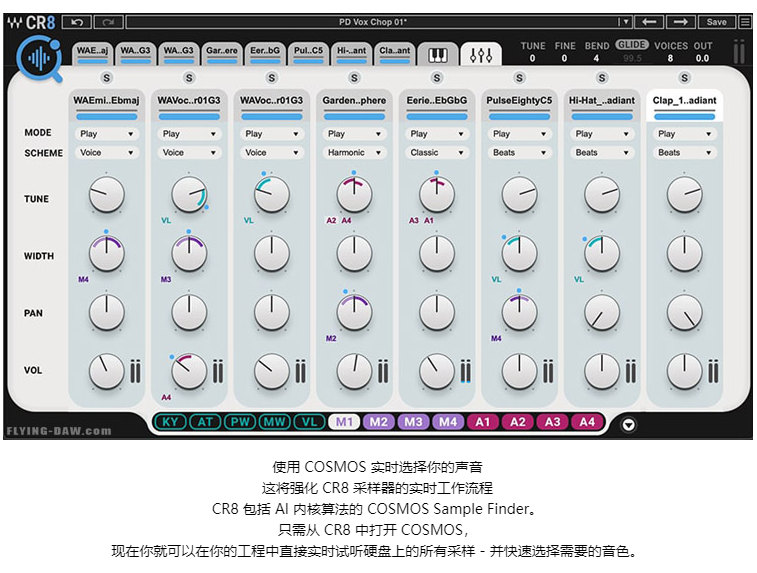
Task: Open MODE dropdown for WAEmi..Ebmaj
Action: tap(106, 134)
